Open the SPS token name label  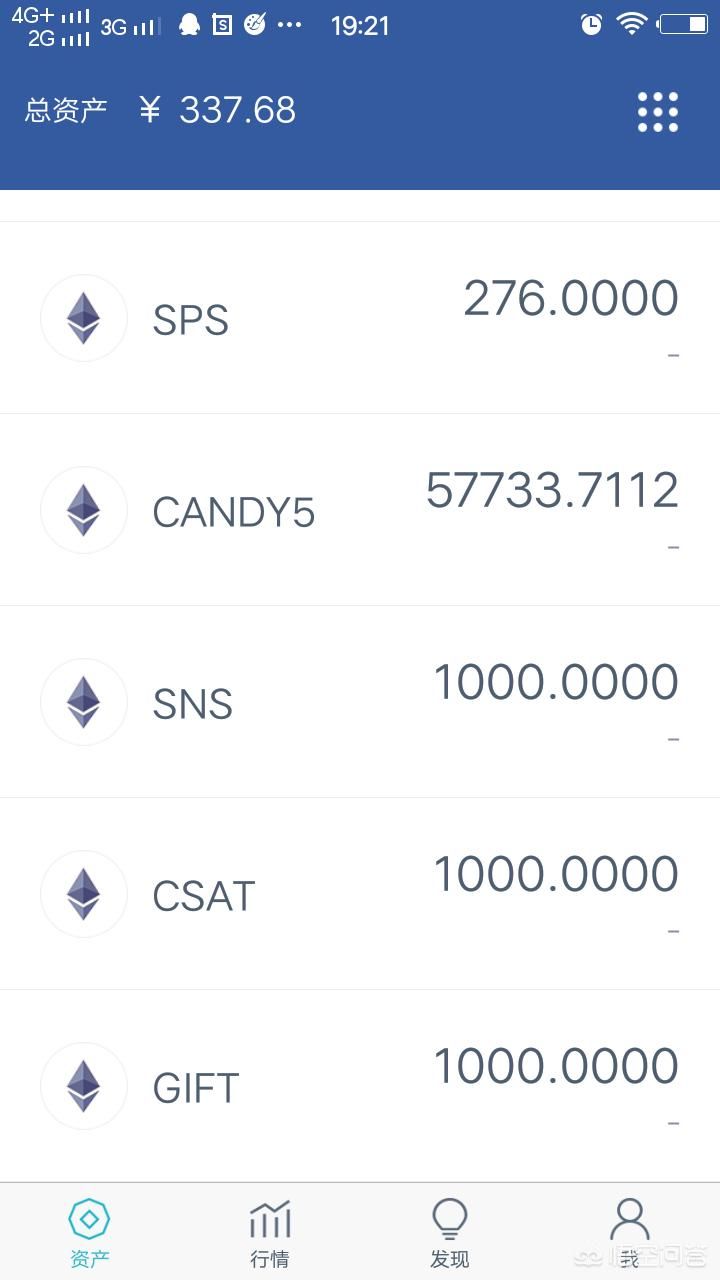click(191, 320)
